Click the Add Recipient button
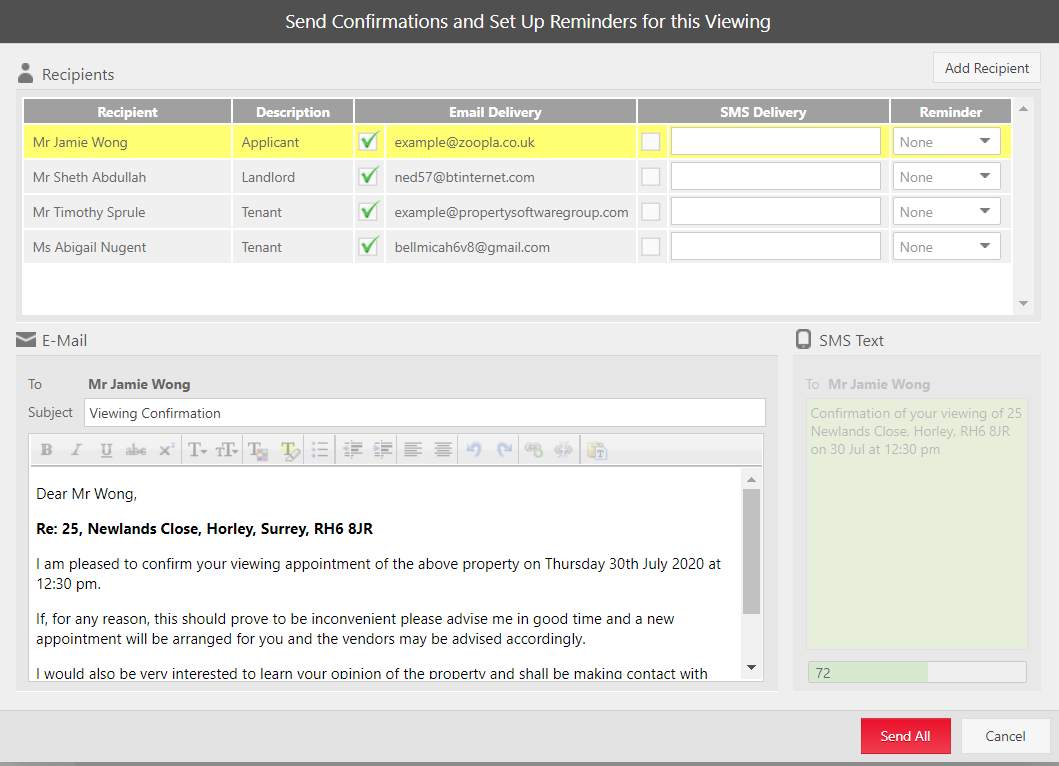 (987, 68)
